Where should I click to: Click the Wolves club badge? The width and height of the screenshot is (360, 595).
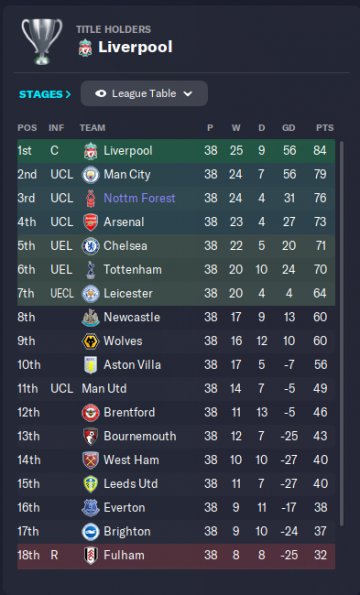click(x=90, y=341)
